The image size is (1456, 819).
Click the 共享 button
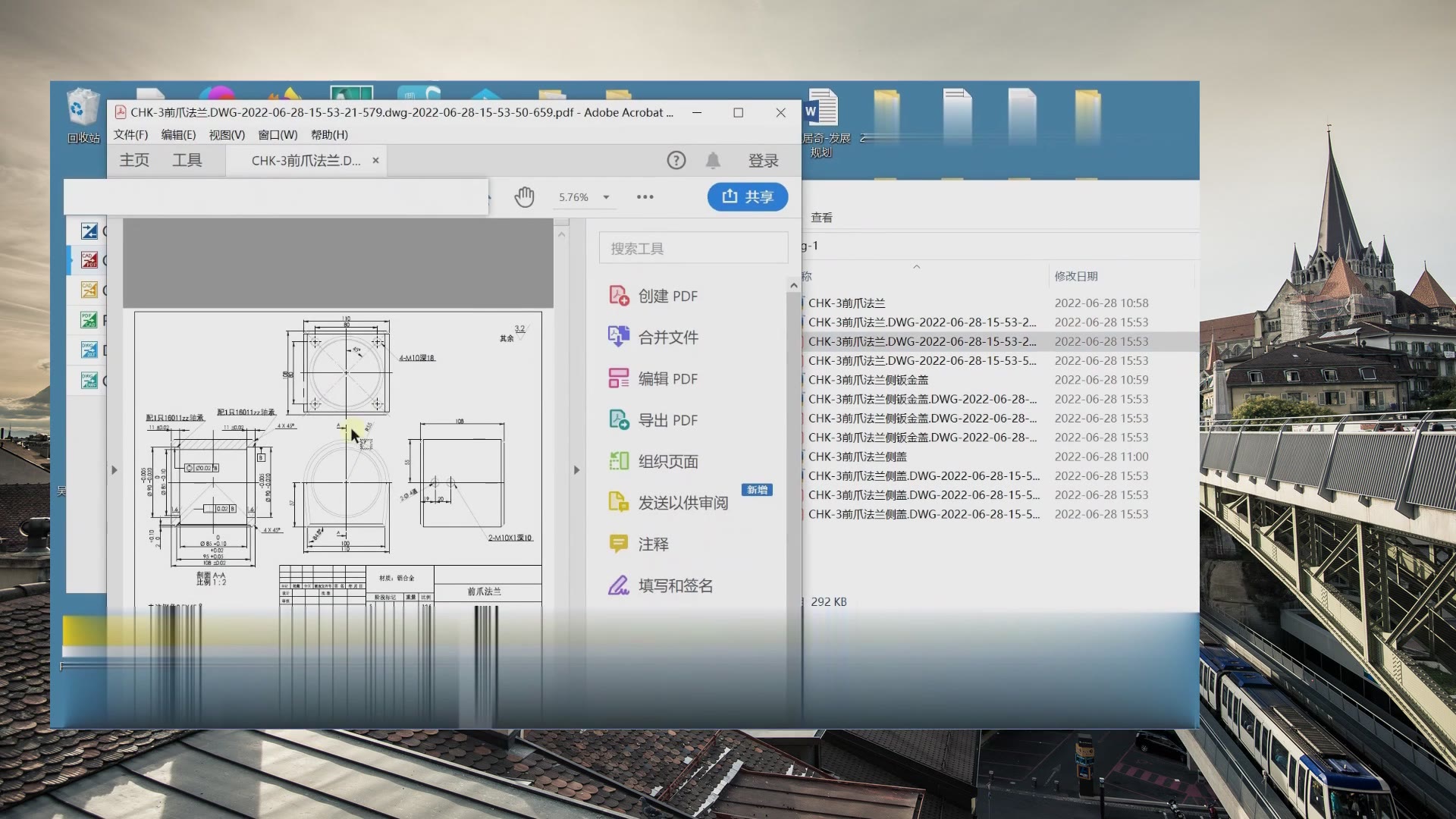747,196
